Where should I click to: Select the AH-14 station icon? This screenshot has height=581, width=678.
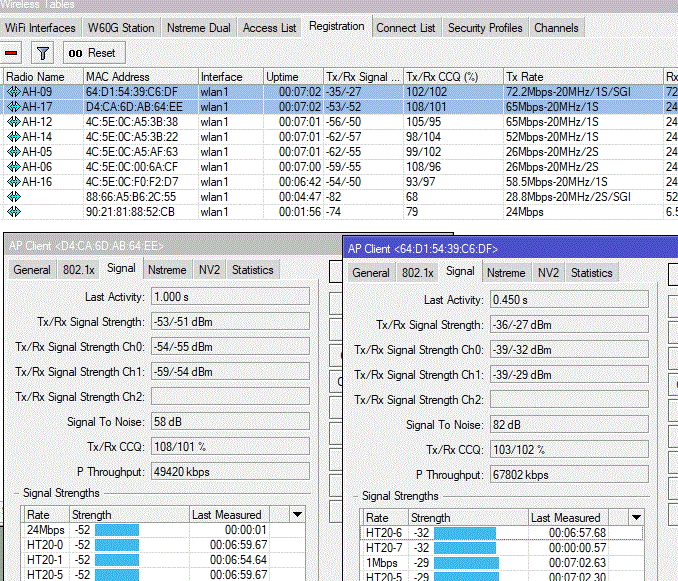click(x=14, y=137)
